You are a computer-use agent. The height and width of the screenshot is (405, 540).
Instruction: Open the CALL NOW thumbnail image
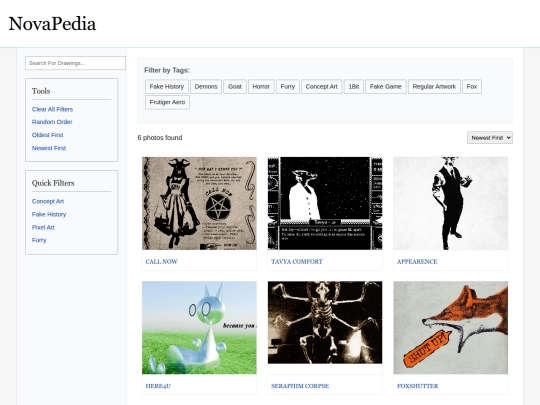coord(199,203)
